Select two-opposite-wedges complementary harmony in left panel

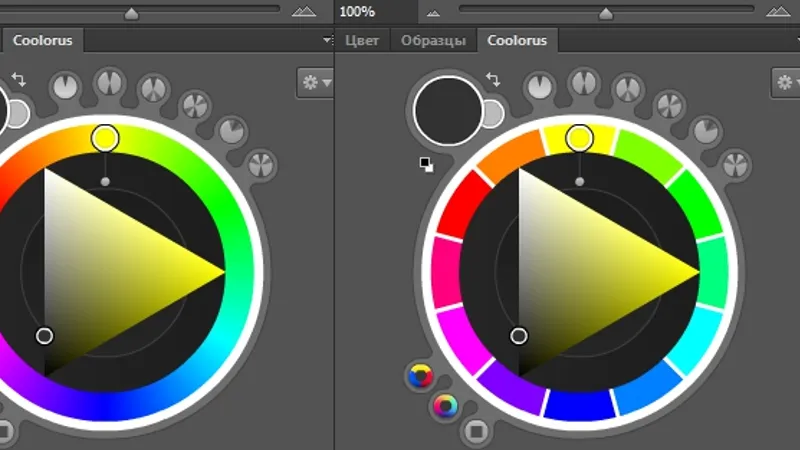tap(110, 82)
